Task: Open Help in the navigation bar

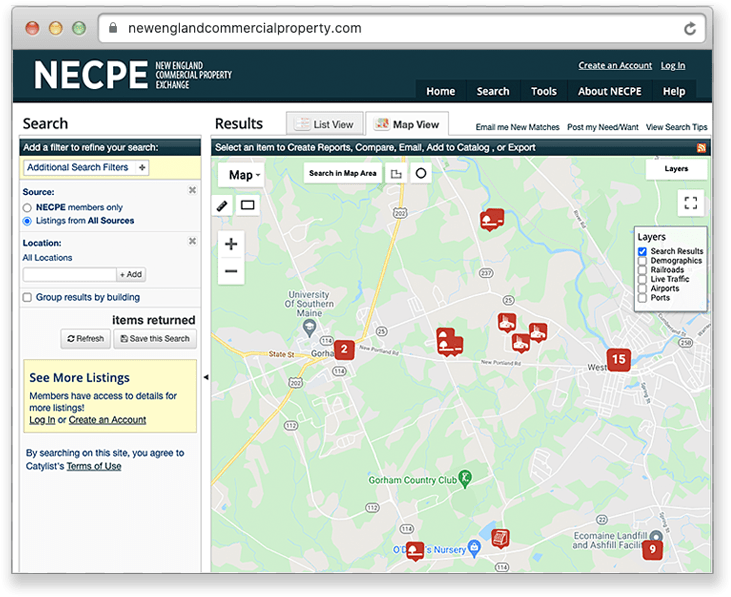Action: (x=674, y=91)
